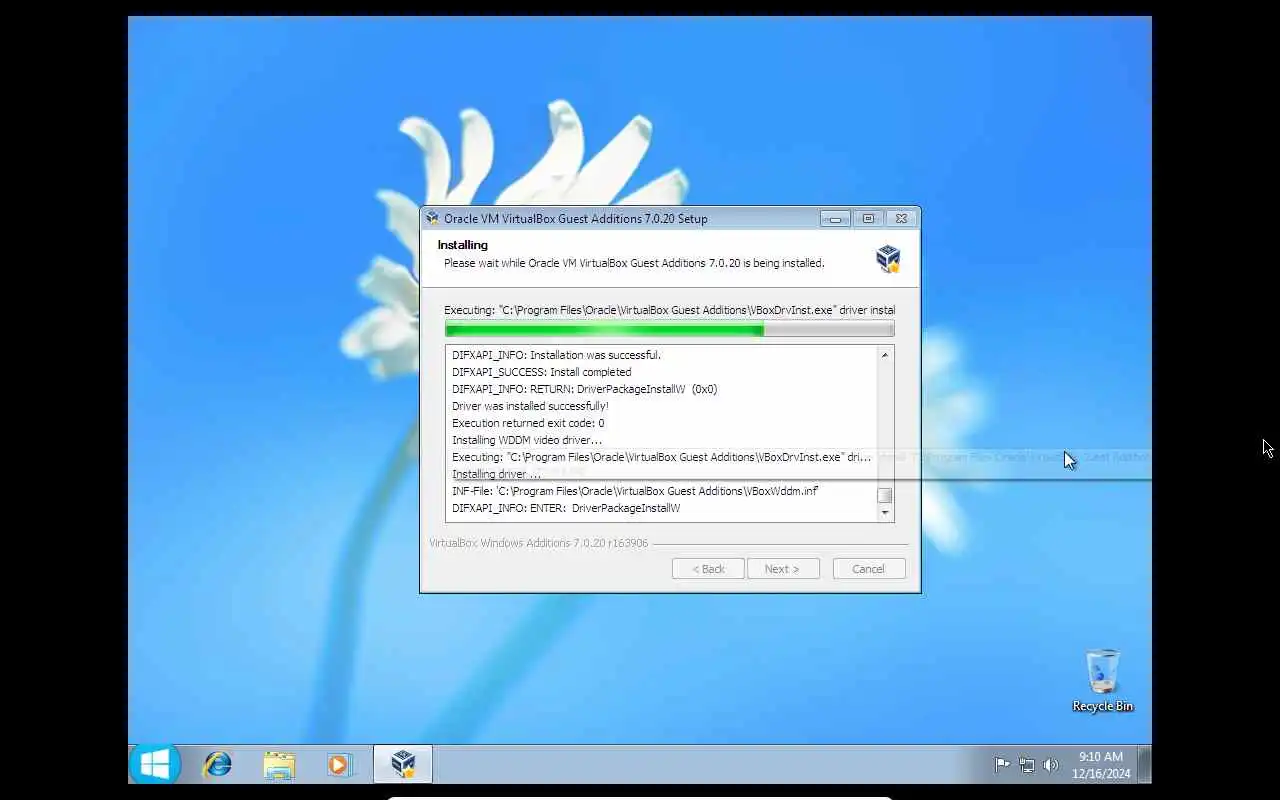Click the VirtualBox logo in the installer header
This screenshot has height=800, width=1280.
(x=888, y=258)
